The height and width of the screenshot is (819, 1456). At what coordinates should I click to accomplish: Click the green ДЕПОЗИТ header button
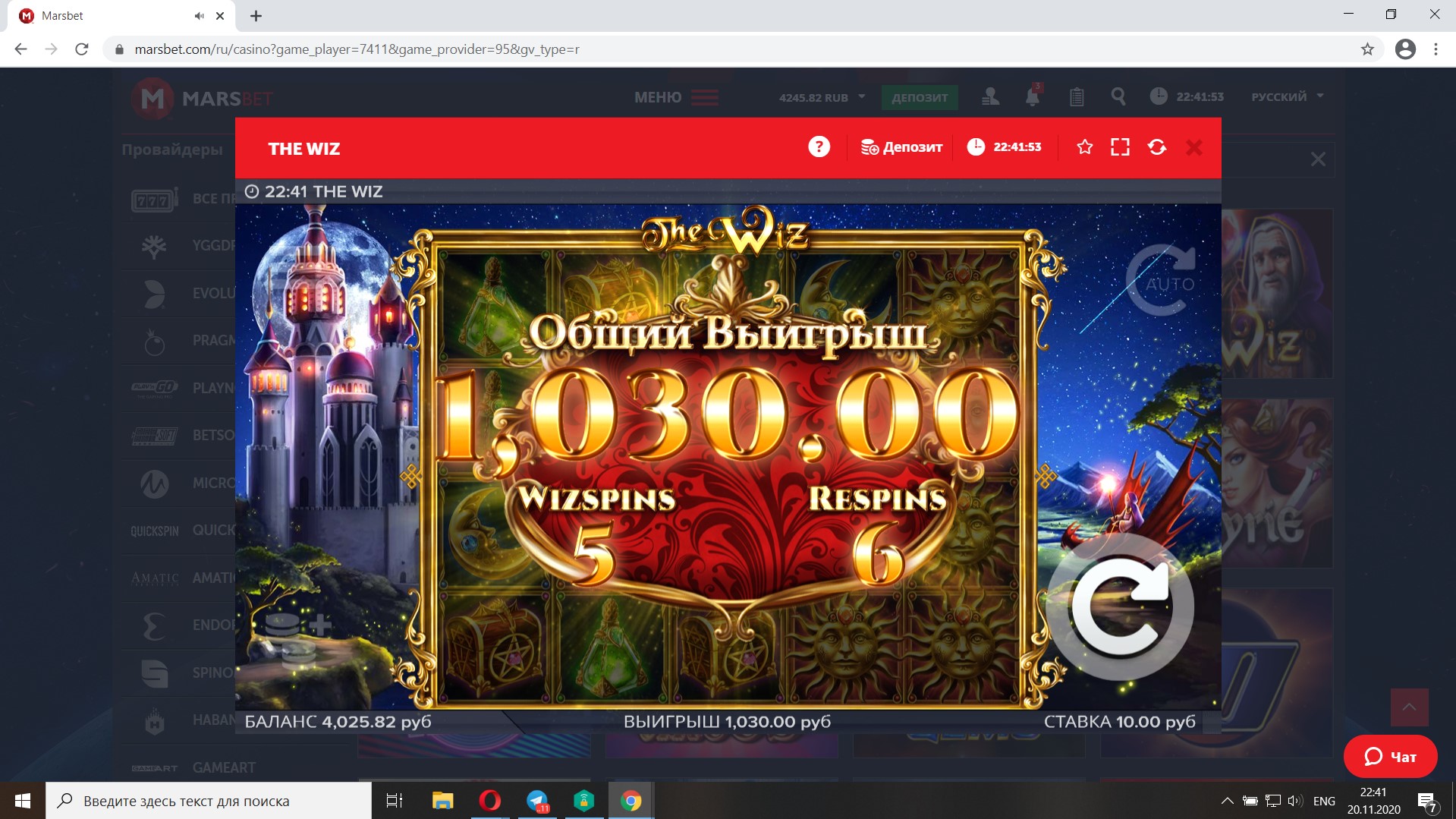[x=920, y=97]
